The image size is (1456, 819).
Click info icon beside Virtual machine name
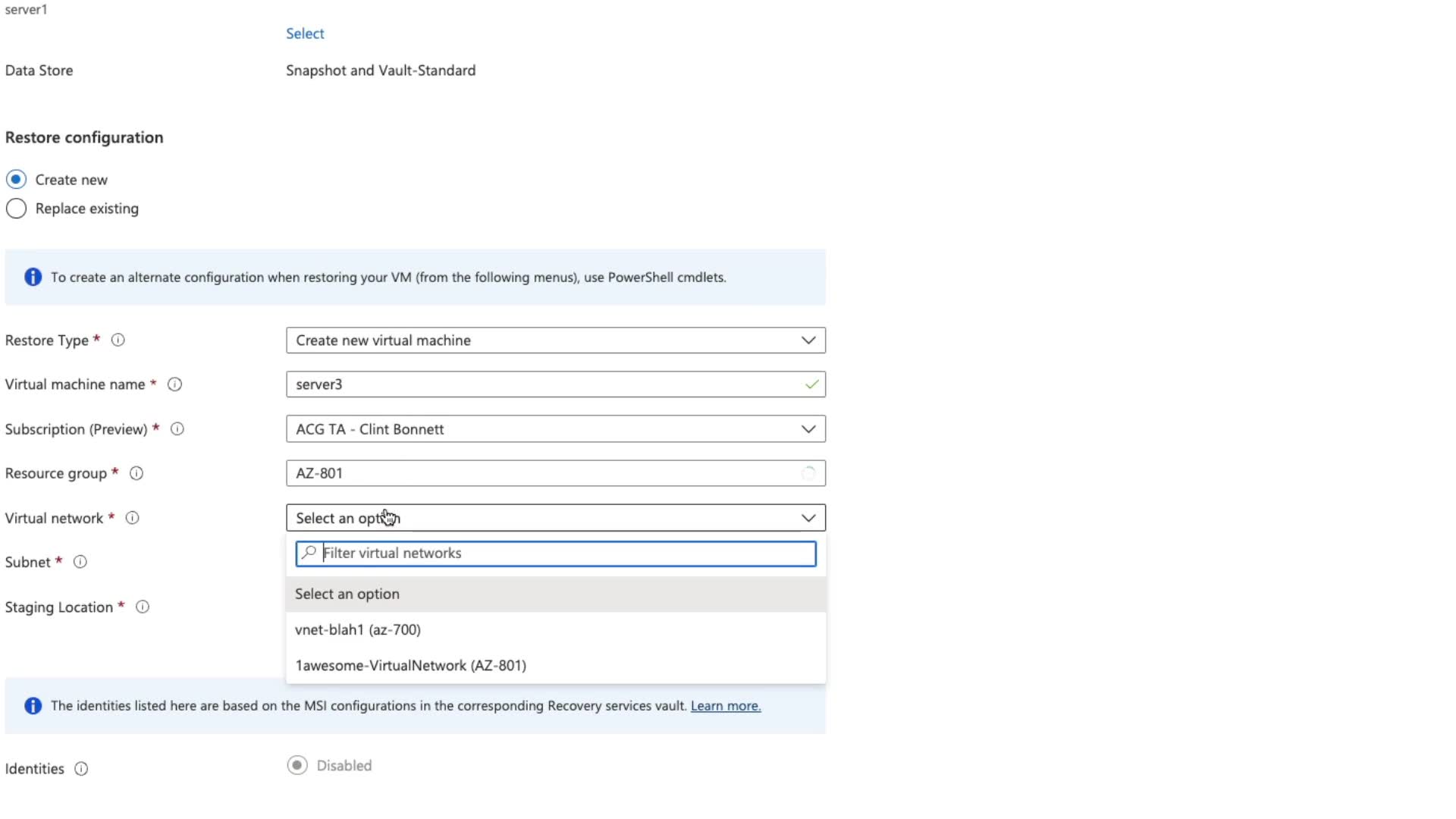pyautogui.click(x=174, y=384)
